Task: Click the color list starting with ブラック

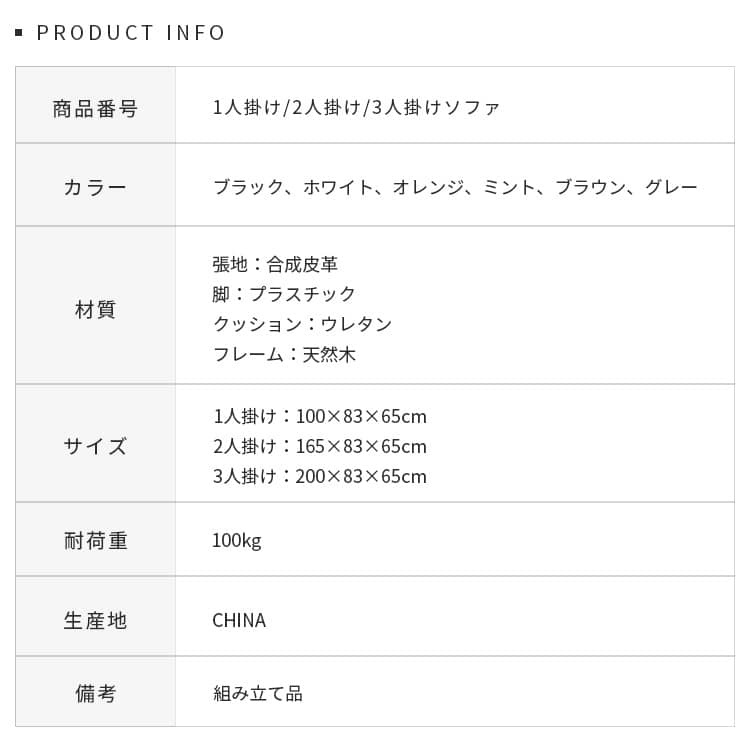Action: tap(455, 187)
